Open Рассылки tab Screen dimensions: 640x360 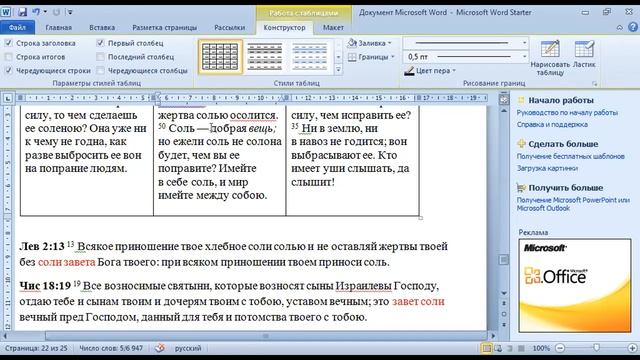(229, 28)
